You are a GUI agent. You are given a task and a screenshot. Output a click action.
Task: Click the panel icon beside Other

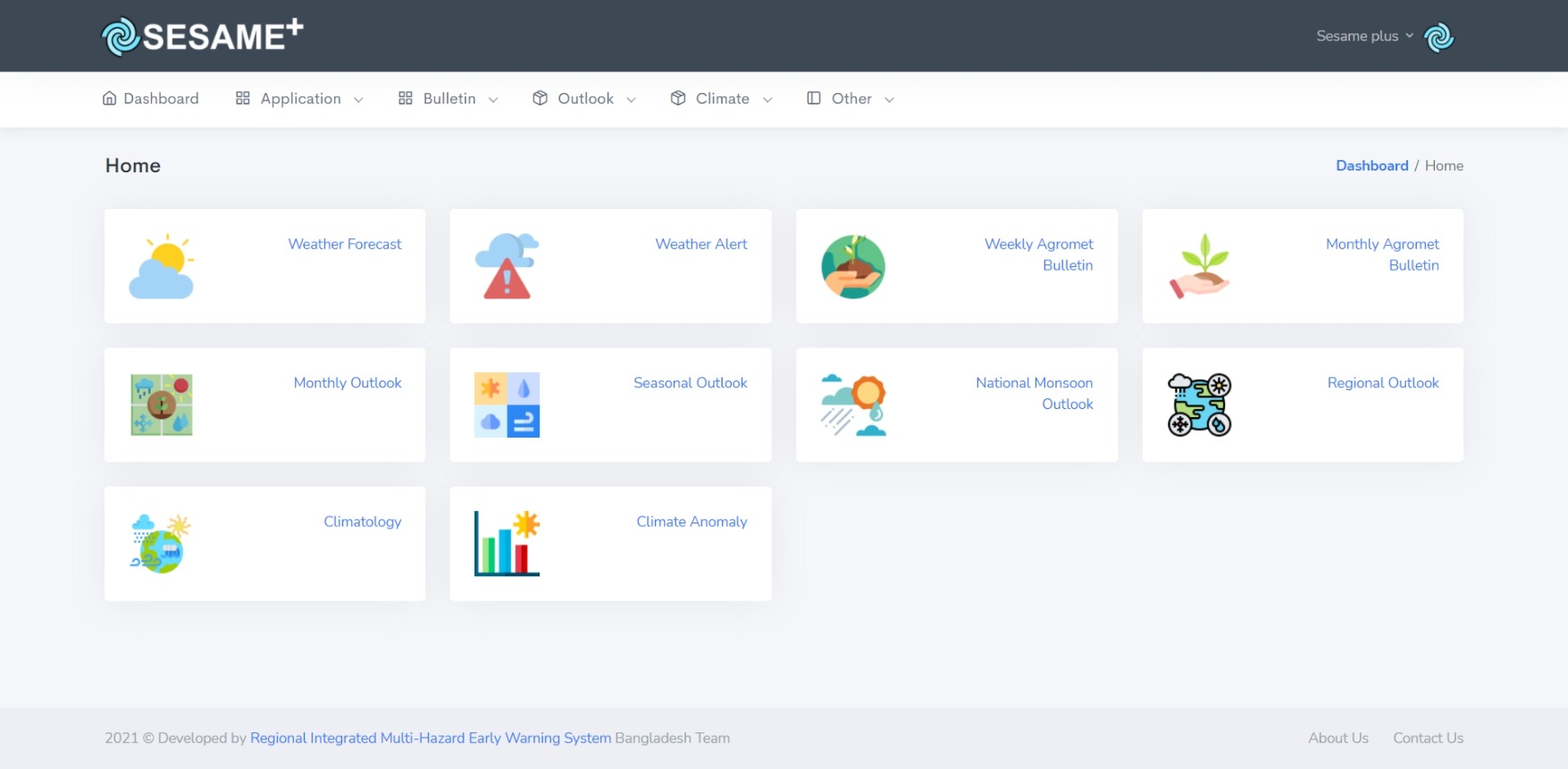tap(814, 98)
